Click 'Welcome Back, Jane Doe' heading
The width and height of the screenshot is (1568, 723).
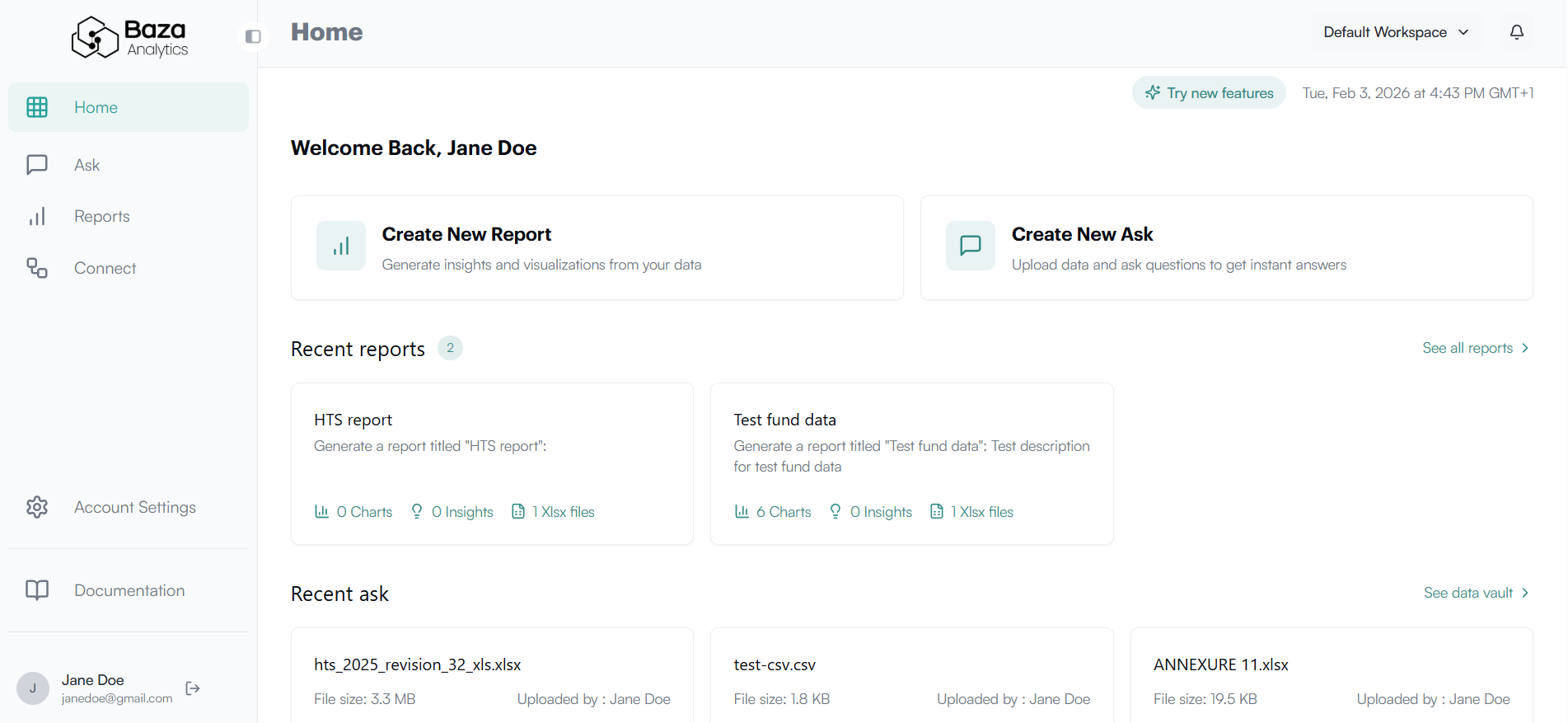click(x=414, y=148)
